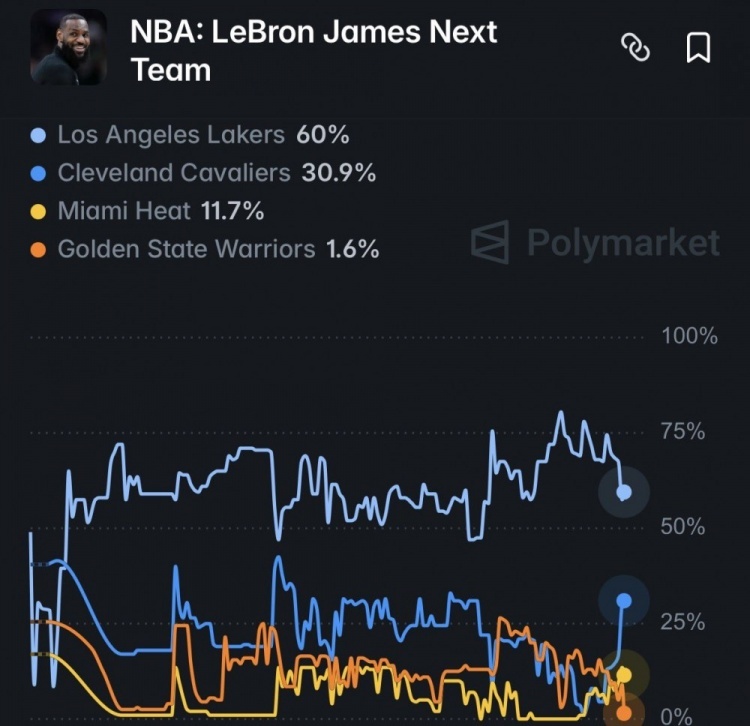Image resolution: width=750 pixels, height=726 pixels.
Task: Click the Warriors line endpoint marker
Action: [x=624, y=714]
